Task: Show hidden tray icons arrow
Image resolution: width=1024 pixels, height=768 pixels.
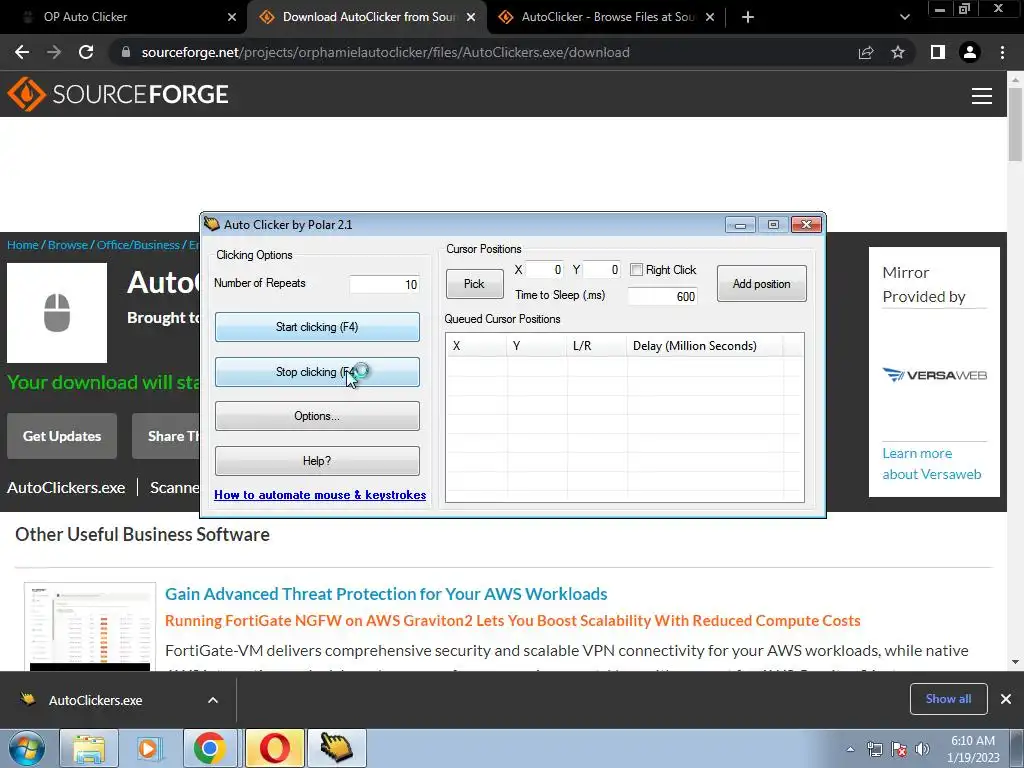Action: pyautogui.click(x=850, y=749)
